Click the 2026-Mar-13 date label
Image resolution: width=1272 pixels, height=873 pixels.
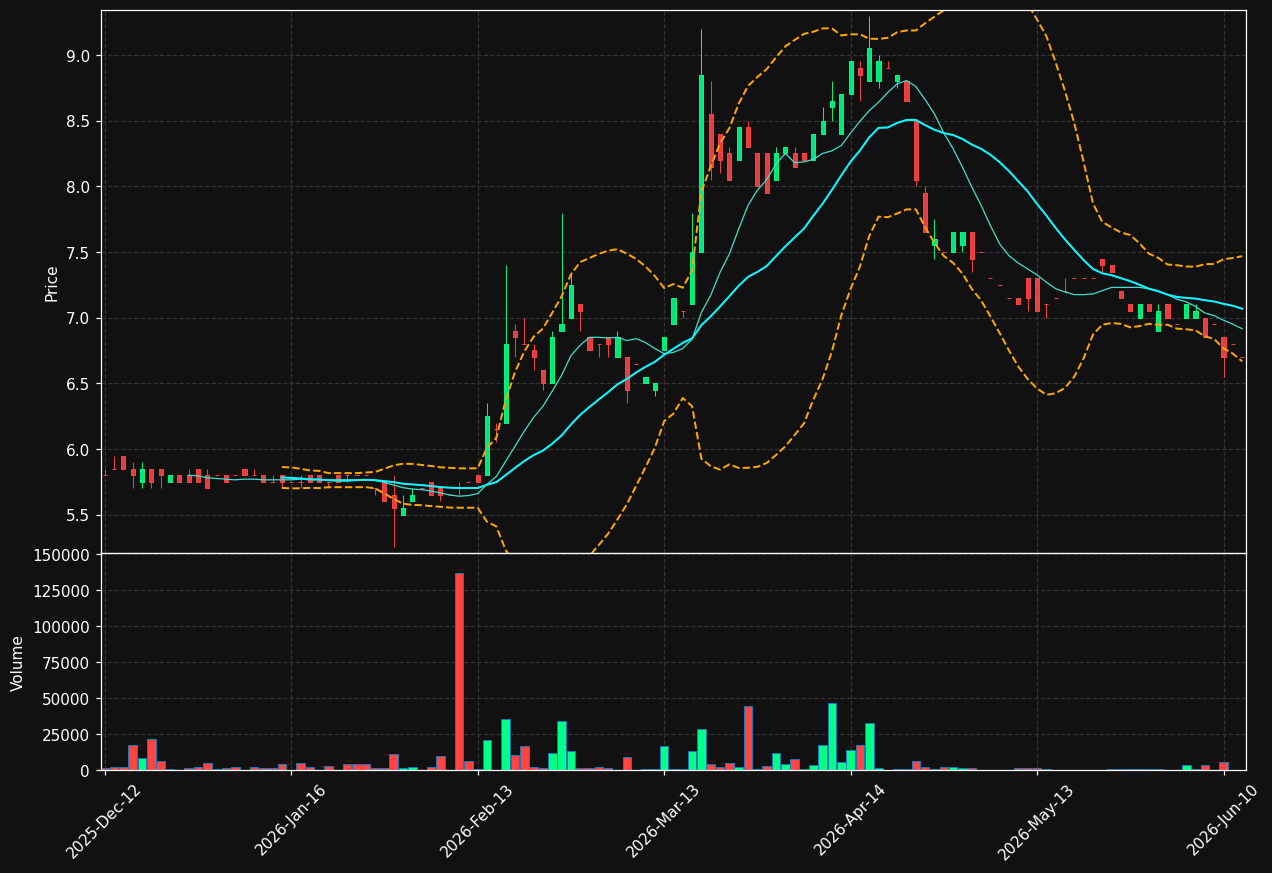[x=663, y=820]
